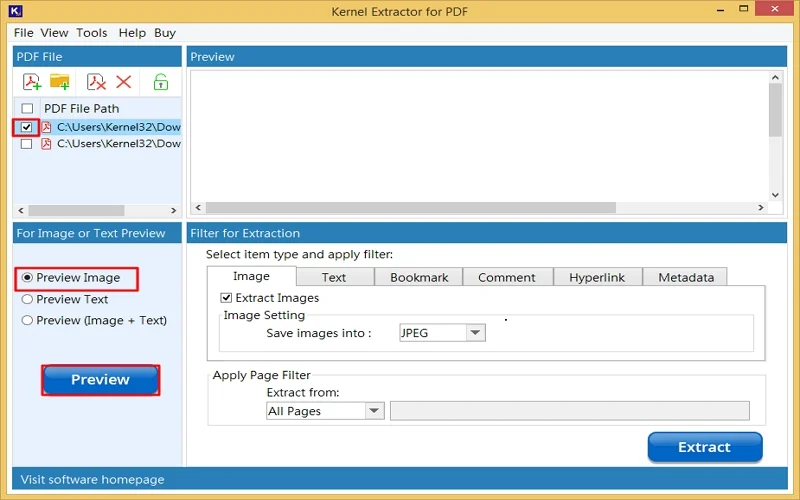Check the second PDF file checkbox

tap(27, 144)
